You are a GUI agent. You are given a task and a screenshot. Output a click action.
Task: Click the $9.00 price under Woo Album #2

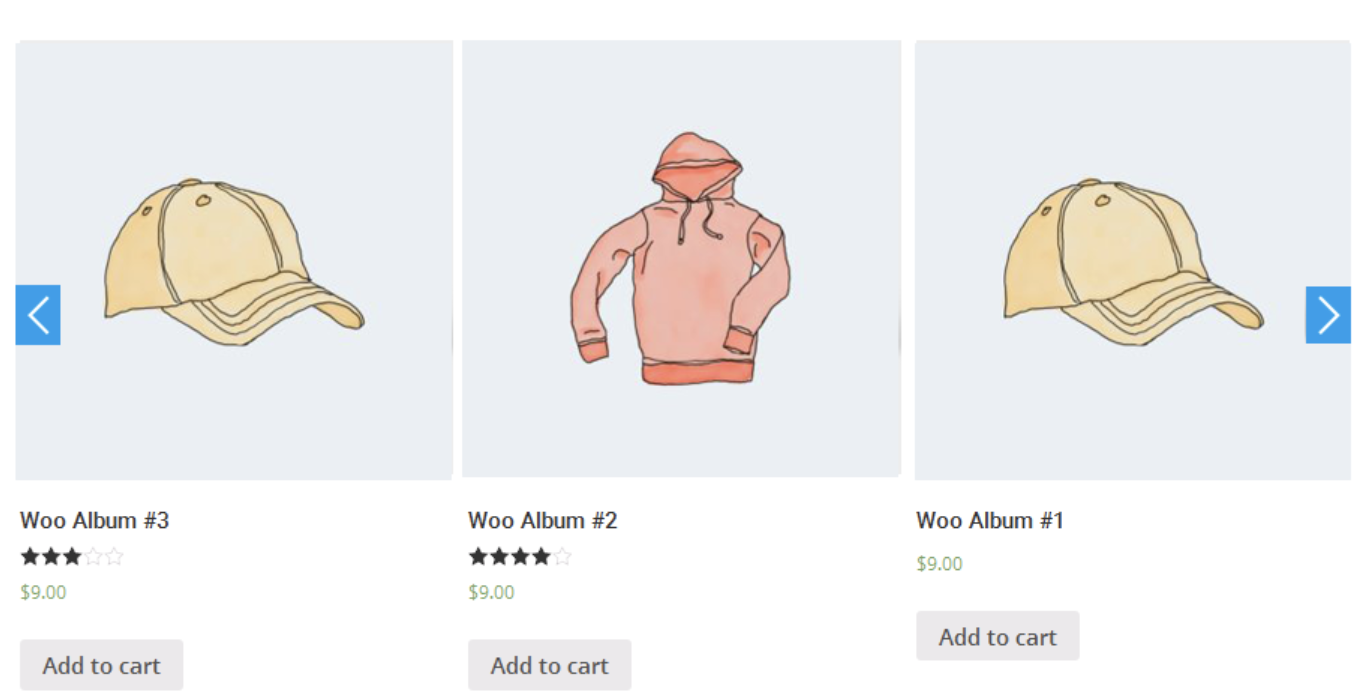coord(491,592)
